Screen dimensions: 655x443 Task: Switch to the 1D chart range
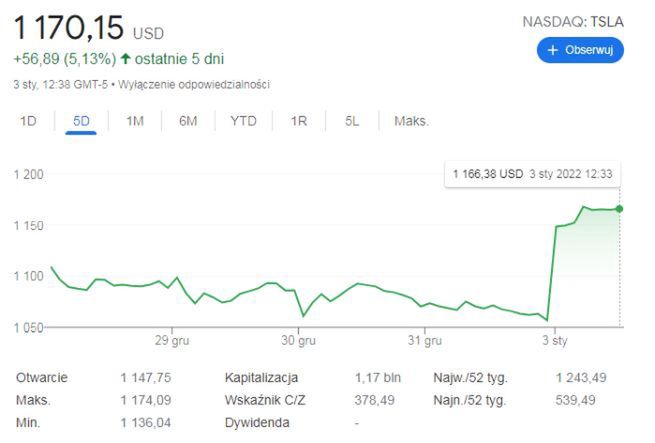click(x=29, y=121)
